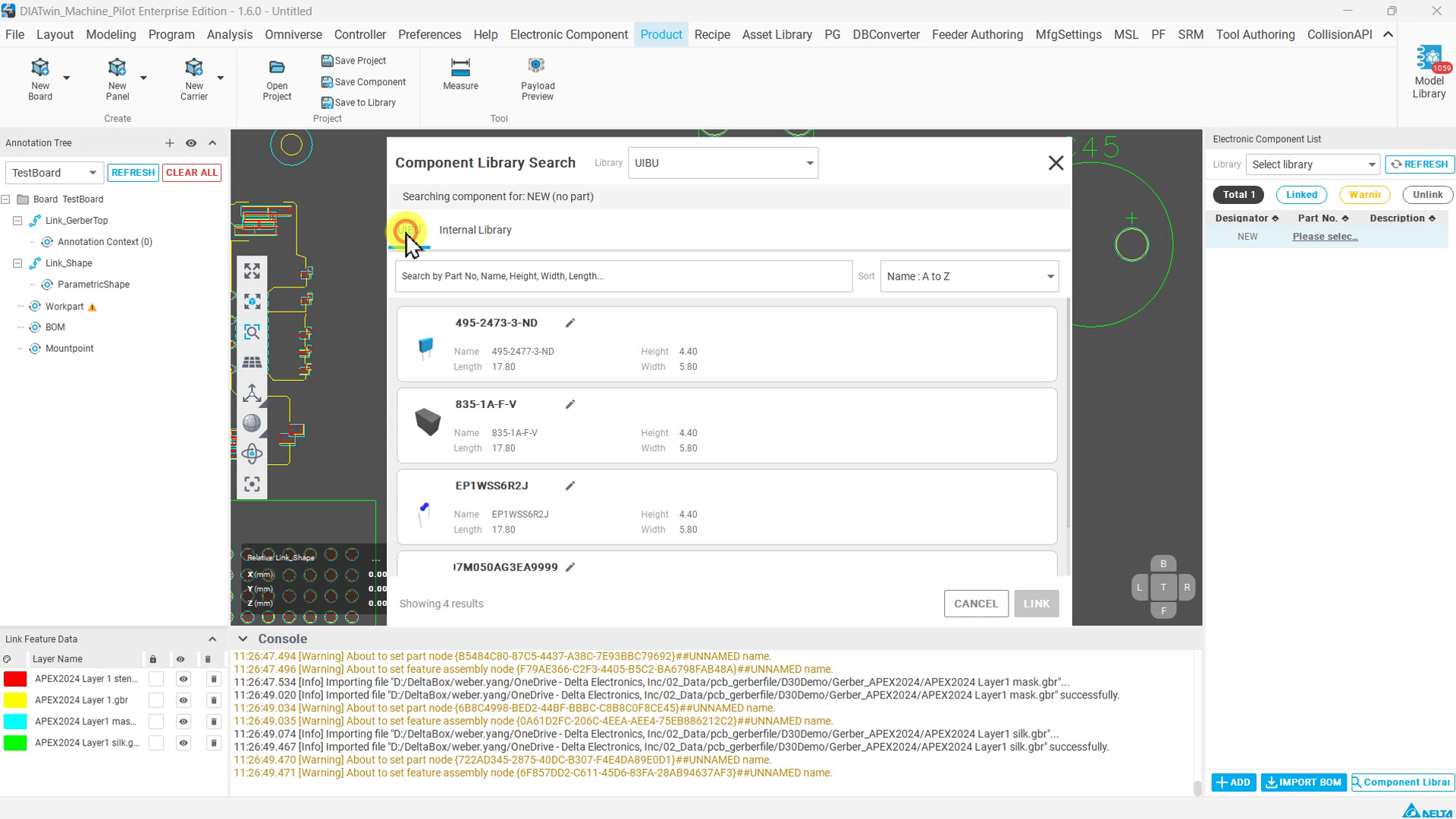1456x819 pixels.
Task: Hide the APEX2024 Layer 1 stencil layer
Action: (183, 679)
